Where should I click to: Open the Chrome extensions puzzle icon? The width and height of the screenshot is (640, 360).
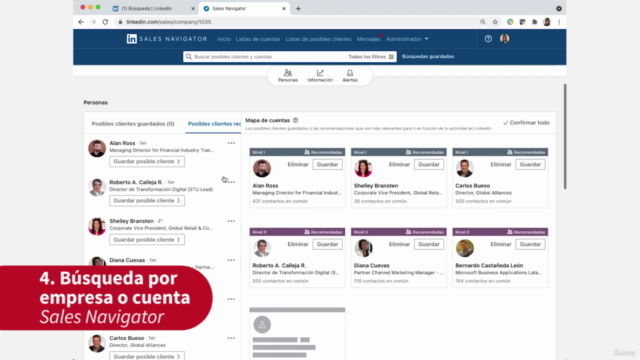coord(534,22)
